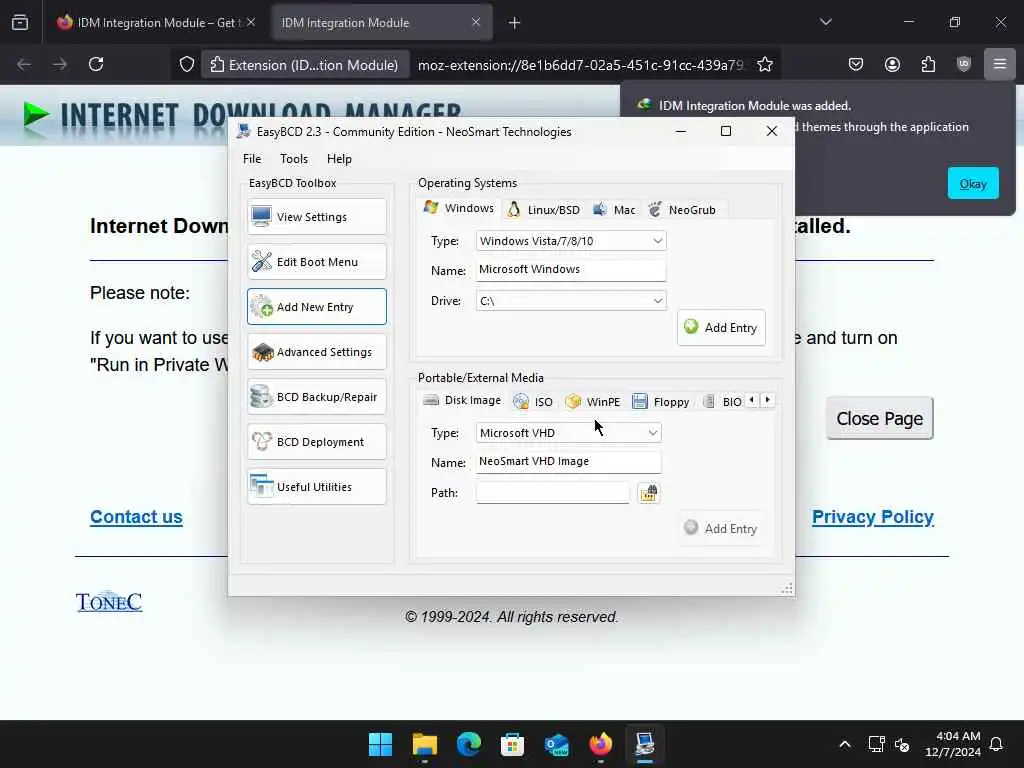Edit the NeoSmart VHD Image name field
1024x768 pixels.
[x=568, y=462]
